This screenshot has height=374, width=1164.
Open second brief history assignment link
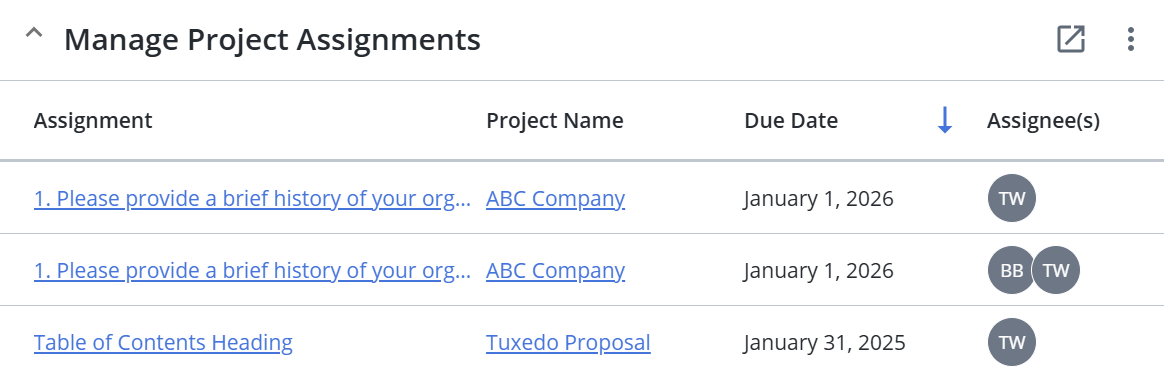click(x=252, y=271)
